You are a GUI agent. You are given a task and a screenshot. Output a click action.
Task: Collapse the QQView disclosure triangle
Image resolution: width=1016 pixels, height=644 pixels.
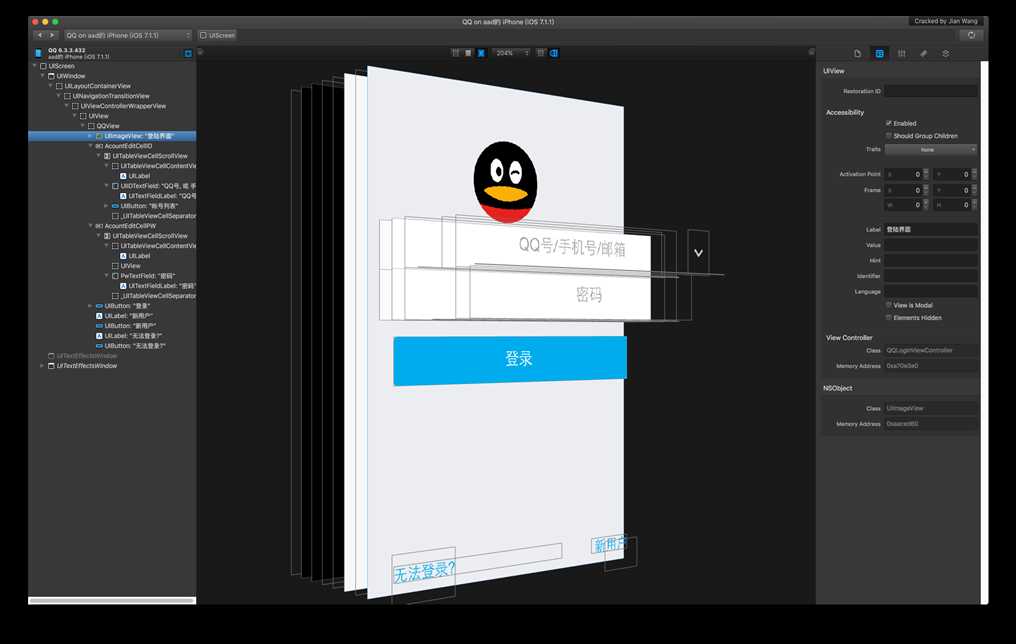pyautogui.click(x=82, y=126)
